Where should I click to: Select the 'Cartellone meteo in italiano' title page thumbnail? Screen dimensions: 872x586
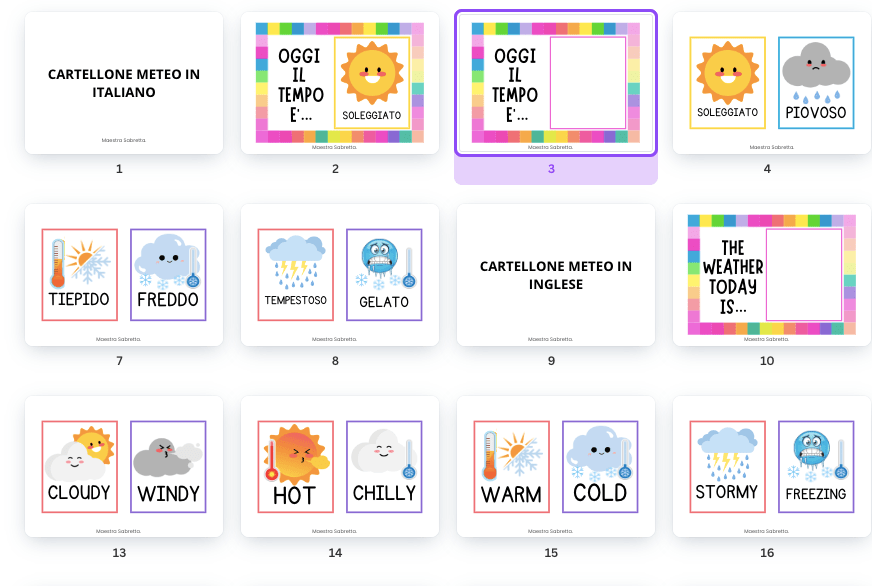(x=124, y=83)
